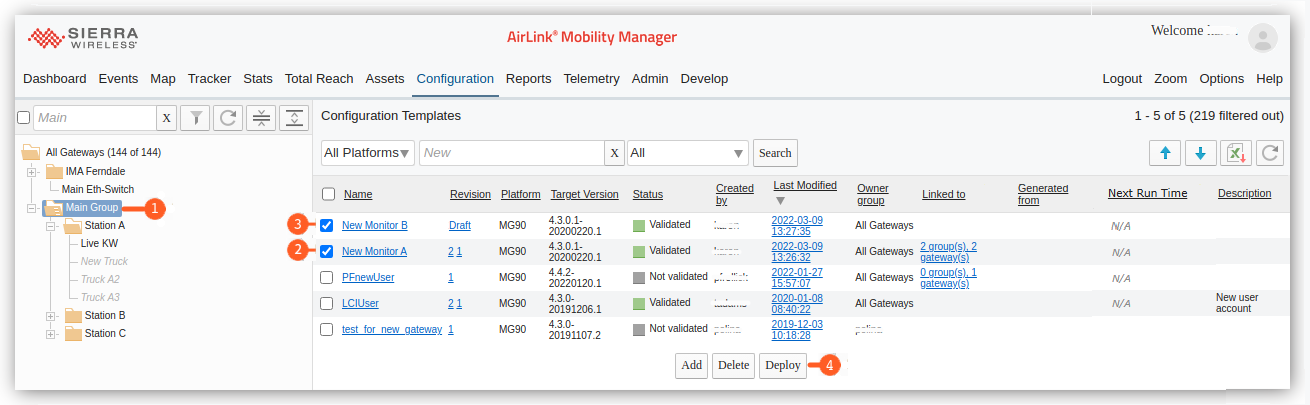This screenshot has width=1310, height=405.
Task: Go to the Events tab
Action: [118, 78]
